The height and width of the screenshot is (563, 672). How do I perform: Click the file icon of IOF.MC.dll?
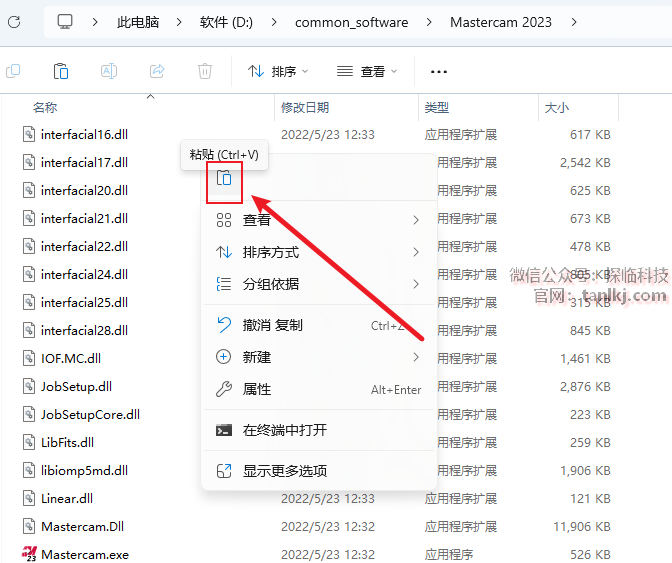point(29,358)
